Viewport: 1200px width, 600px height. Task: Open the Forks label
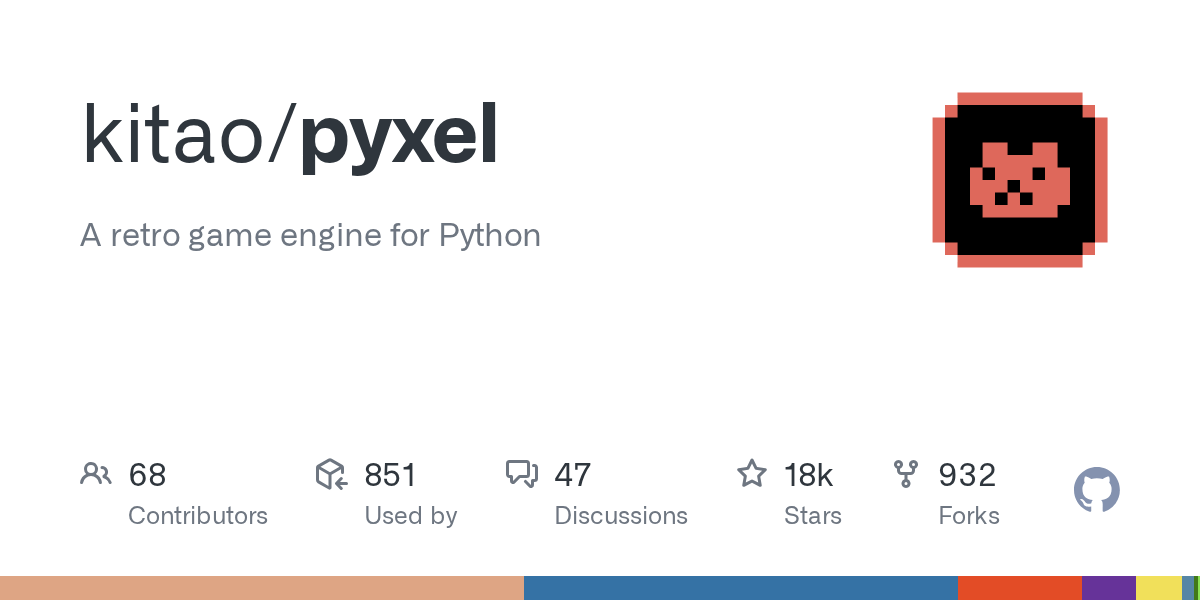[969, 516]
